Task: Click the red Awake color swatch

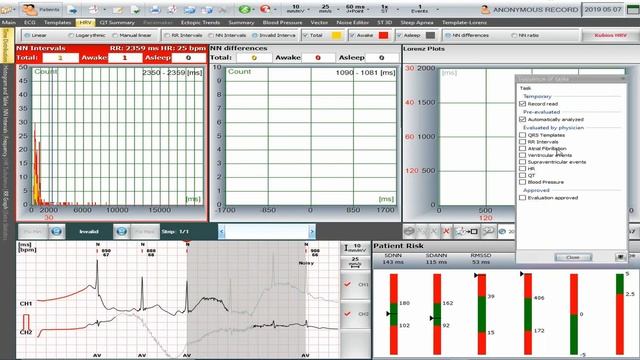Action: coord(383,36)
